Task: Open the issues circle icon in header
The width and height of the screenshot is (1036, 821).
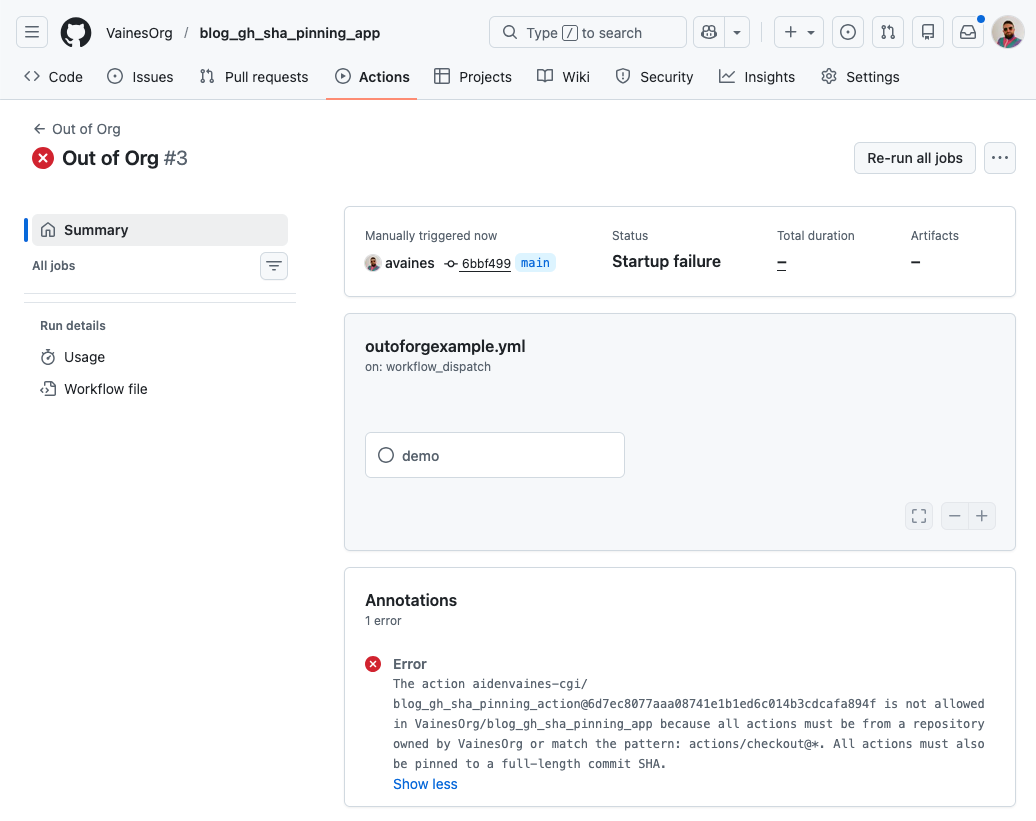Action: point(848,32)
